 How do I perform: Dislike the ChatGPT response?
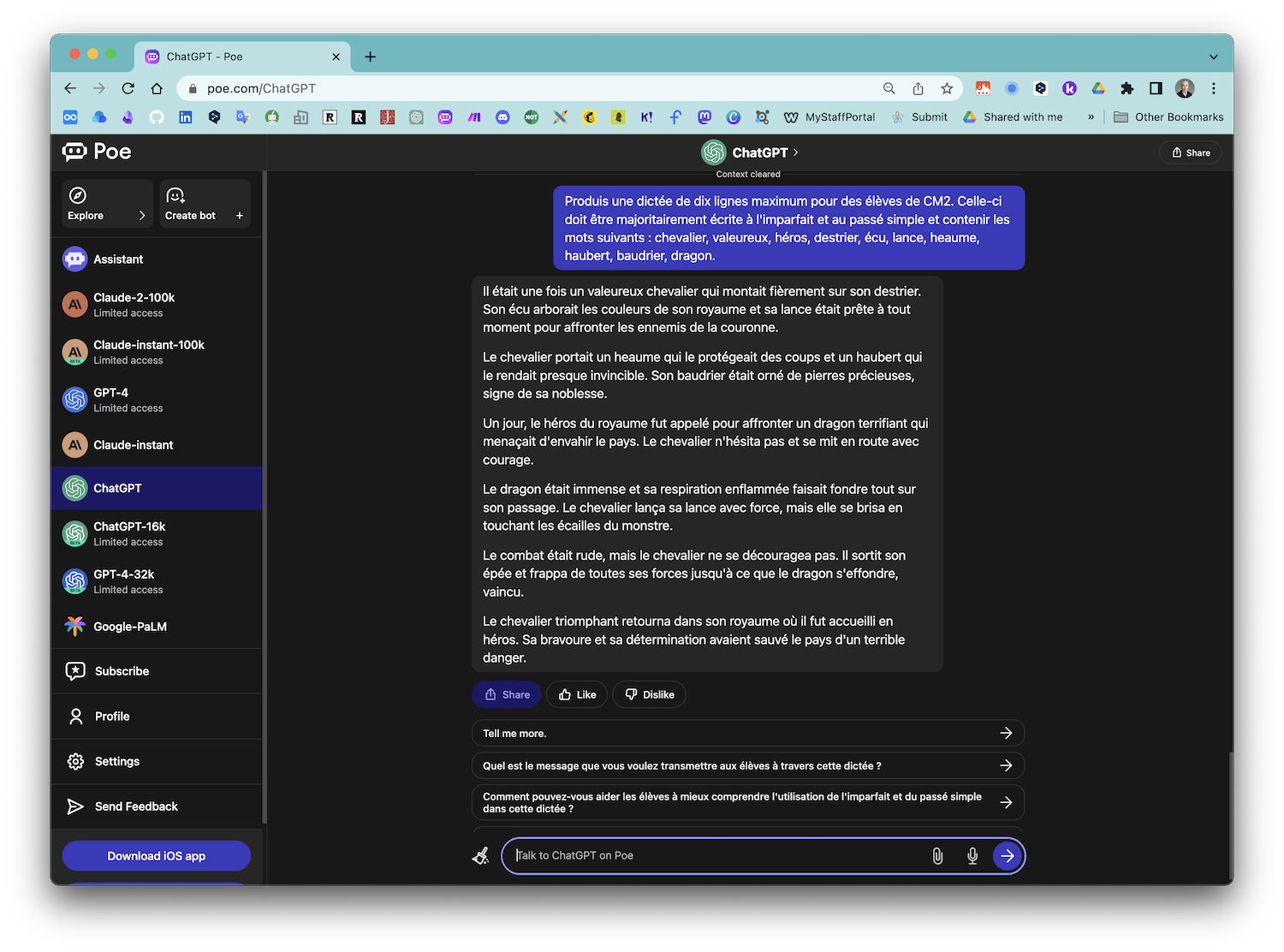coord(650,694)
